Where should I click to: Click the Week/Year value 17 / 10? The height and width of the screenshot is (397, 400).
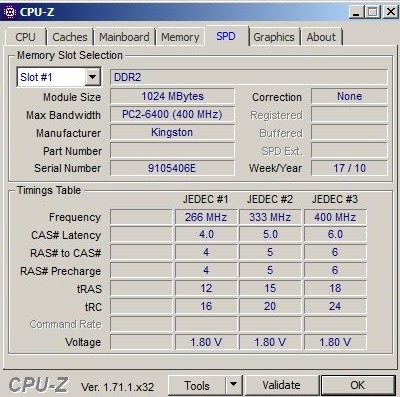pyautogui.click(x=349, y=168)
